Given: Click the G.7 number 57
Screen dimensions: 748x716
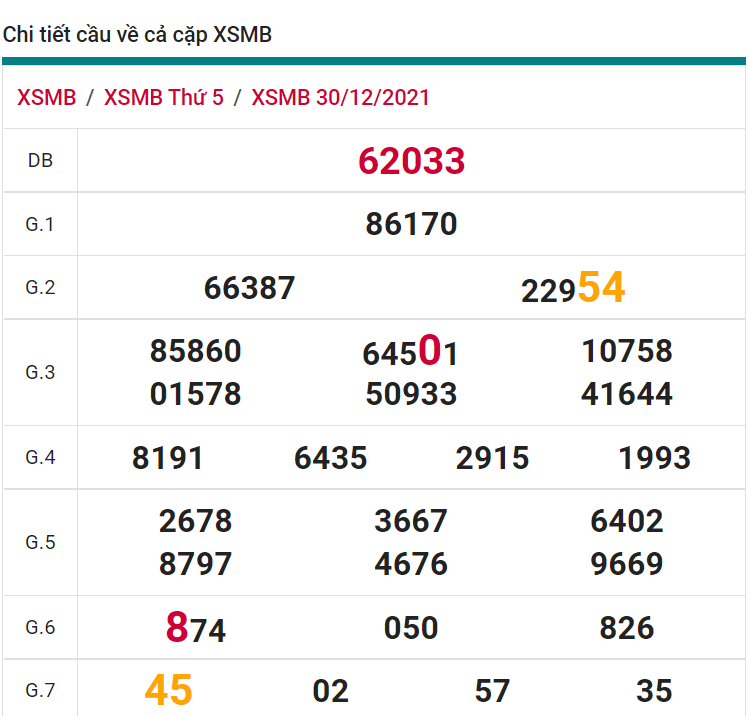Looking at the screenshot, I should (x=492, y=691).
